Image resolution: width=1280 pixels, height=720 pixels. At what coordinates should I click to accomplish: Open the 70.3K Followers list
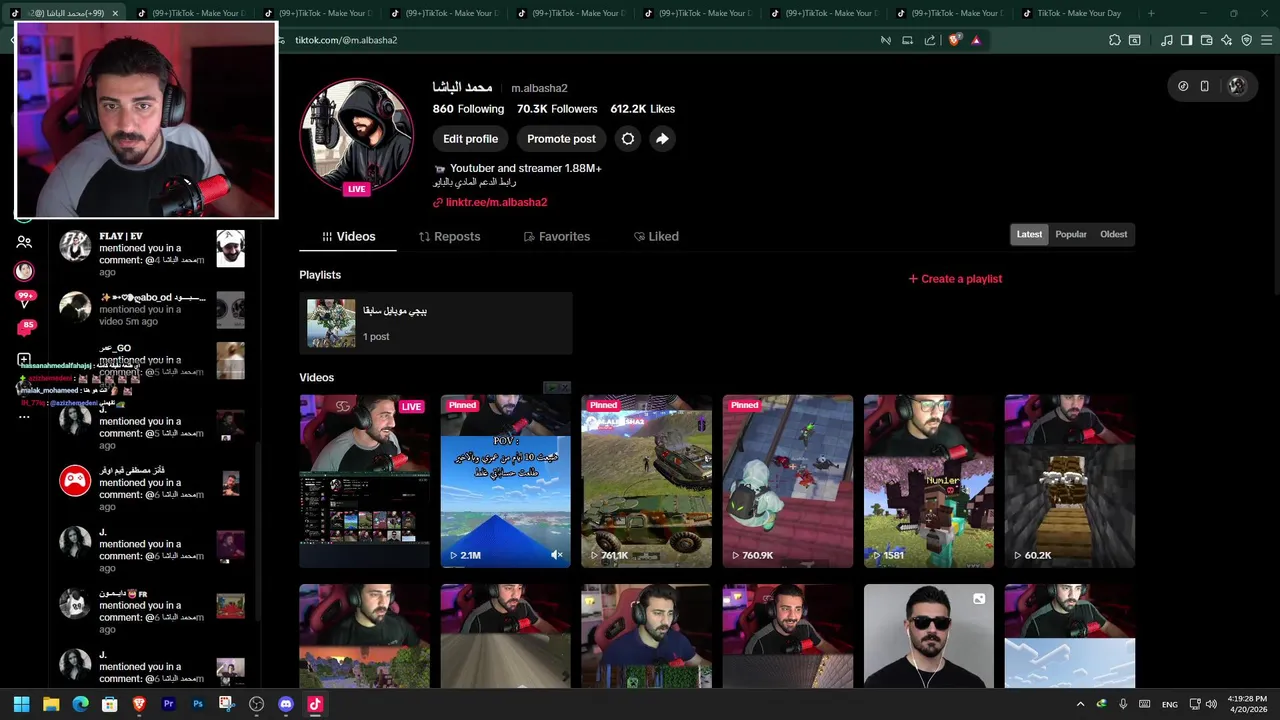557,109
